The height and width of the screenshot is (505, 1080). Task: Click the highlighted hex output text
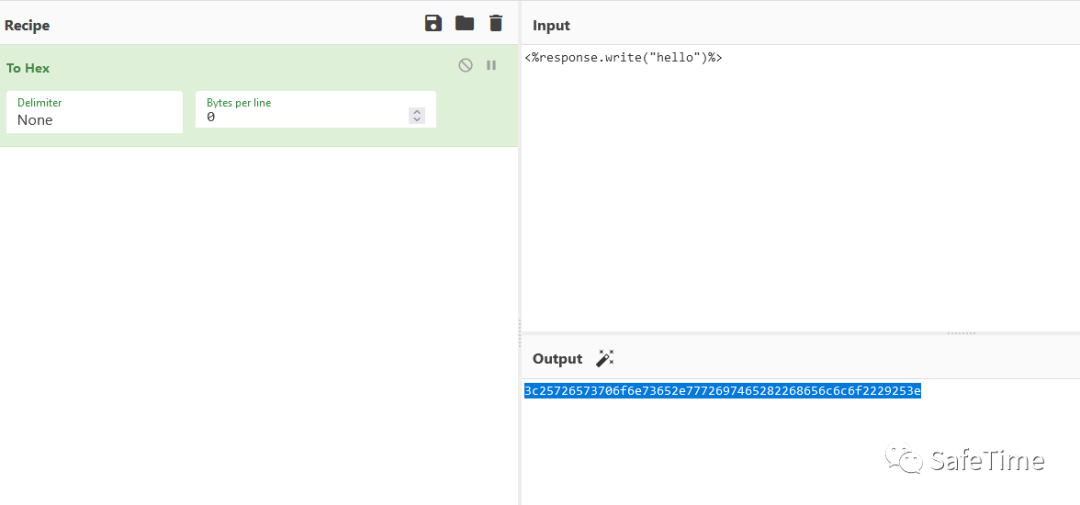[722, 390]
